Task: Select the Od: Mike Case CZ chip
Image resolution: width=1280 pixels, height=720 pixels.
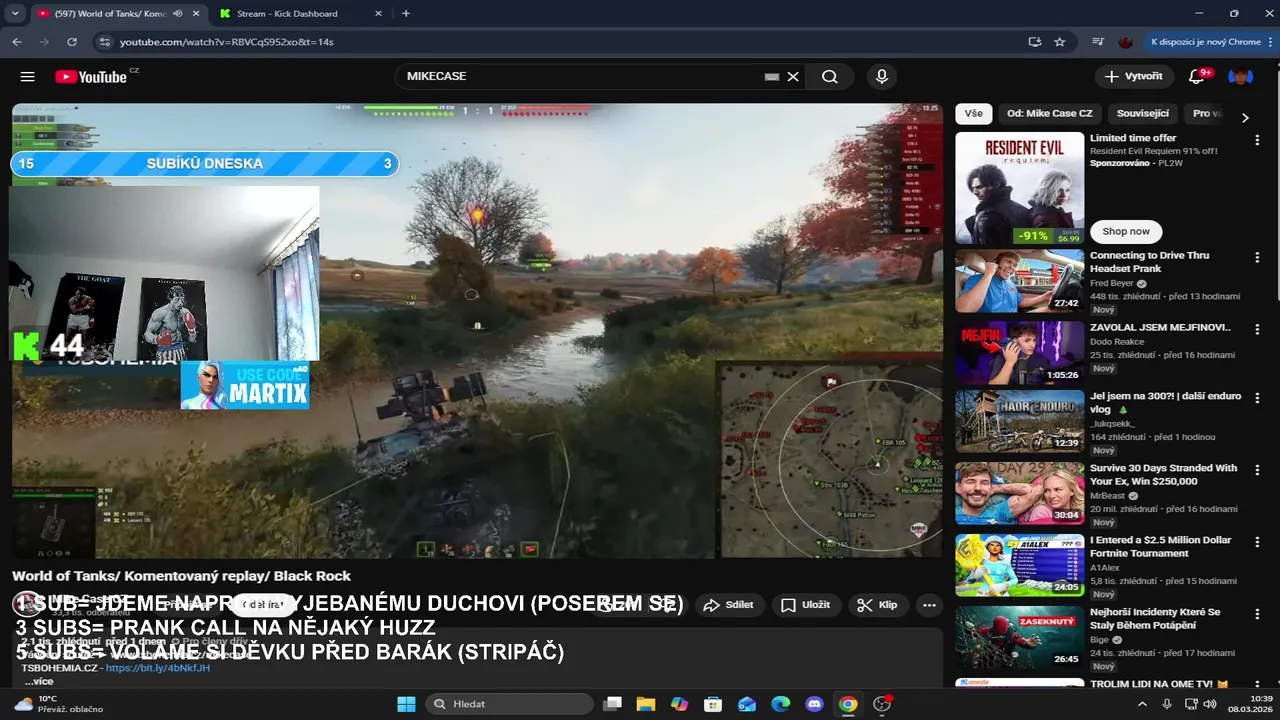Action: (1050, 114)
